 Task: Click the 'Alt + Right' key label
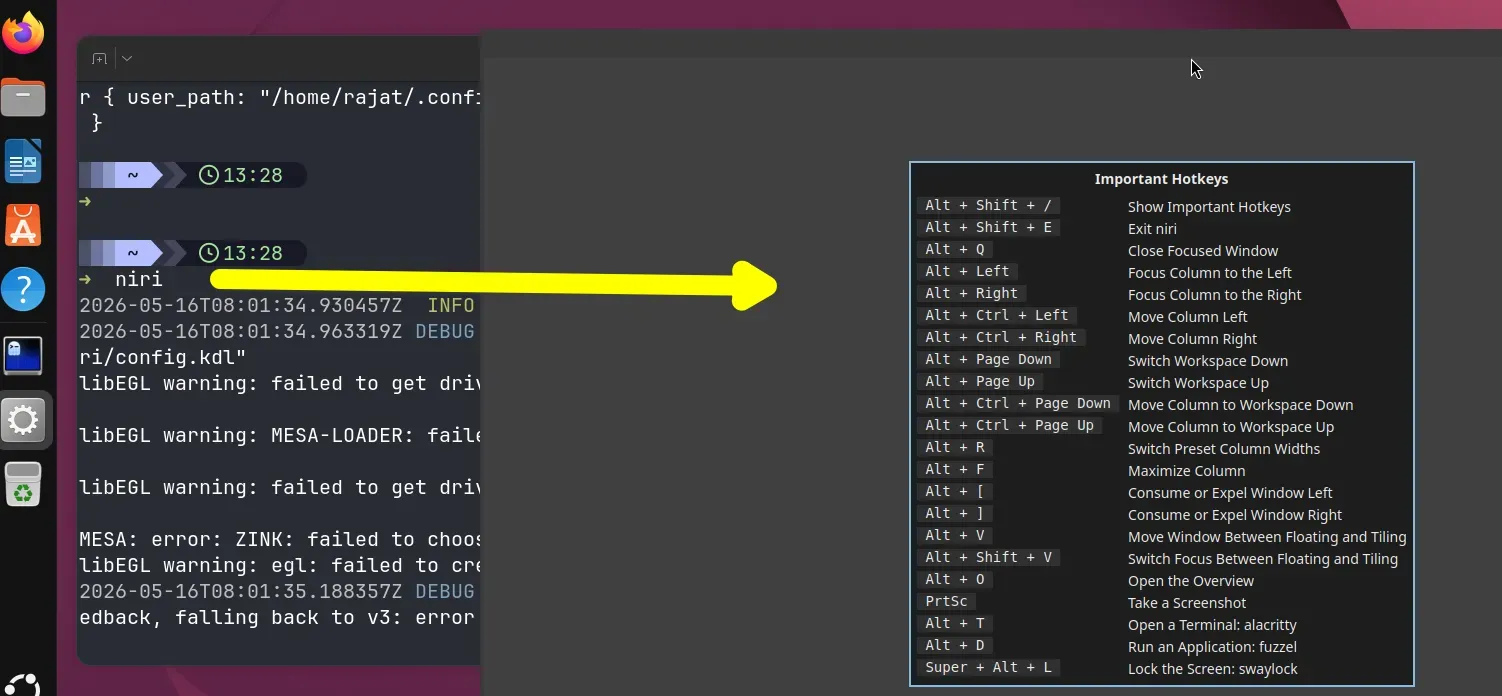(971, 293)
